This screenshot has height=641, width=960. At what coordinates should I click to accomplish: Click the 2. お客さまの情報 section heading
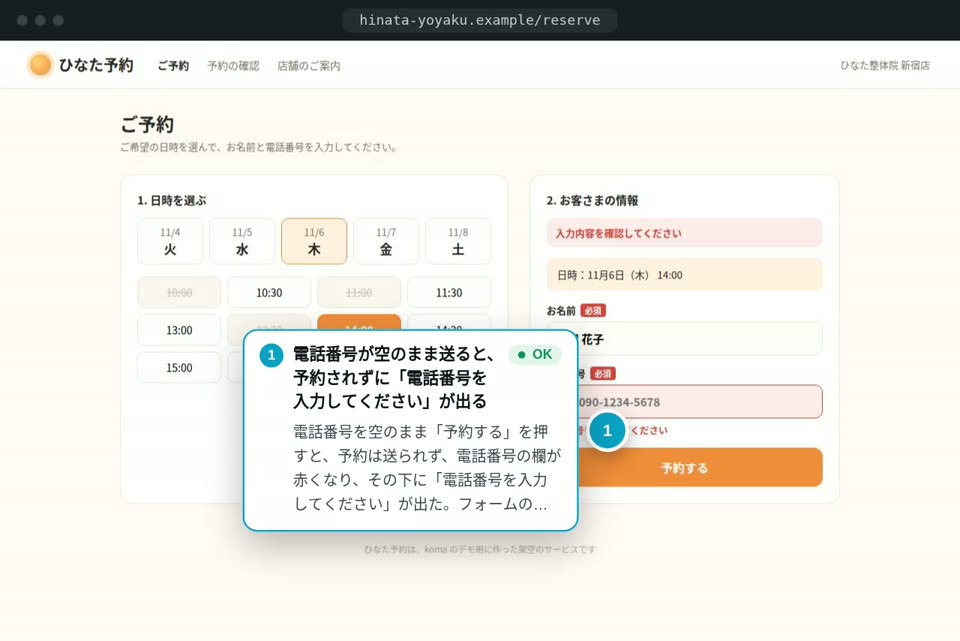coord(592,200)
